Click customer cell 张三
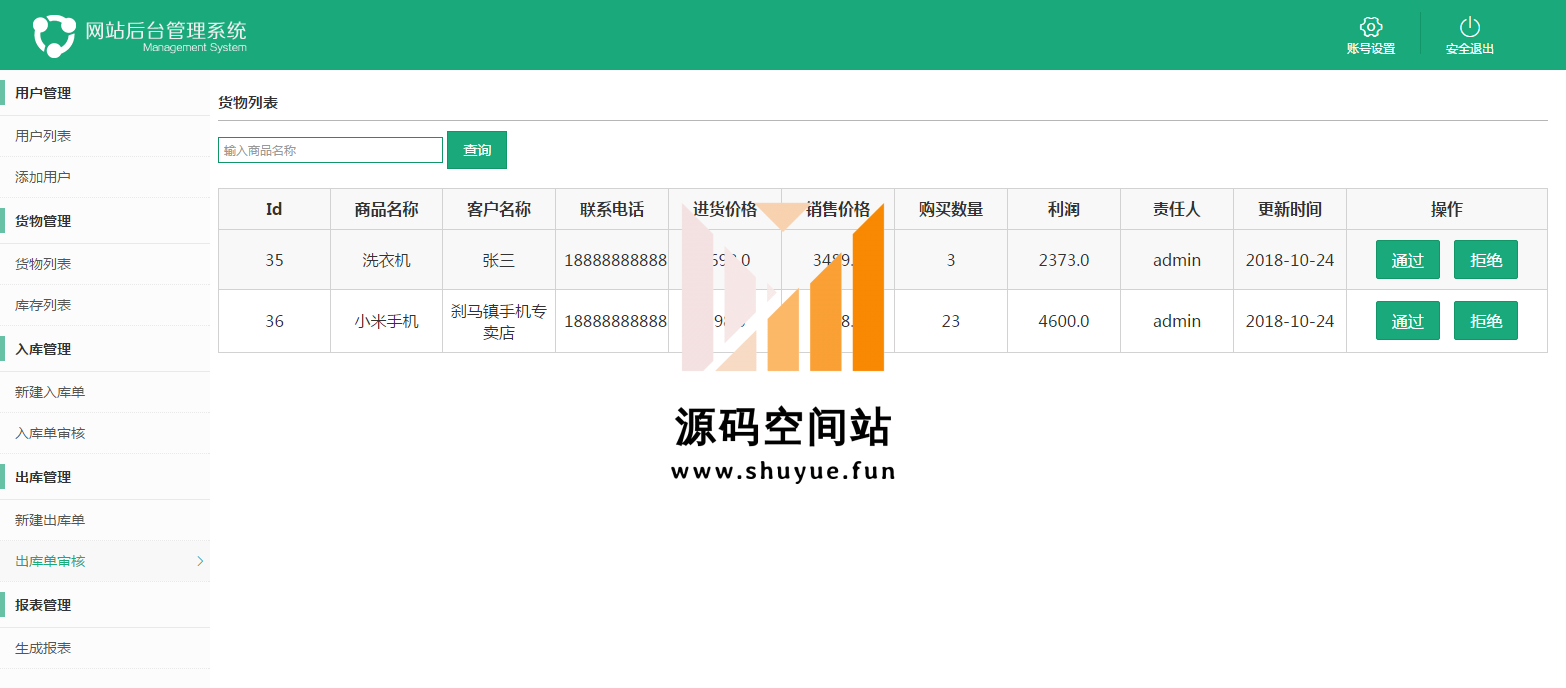 coord(499,260)
